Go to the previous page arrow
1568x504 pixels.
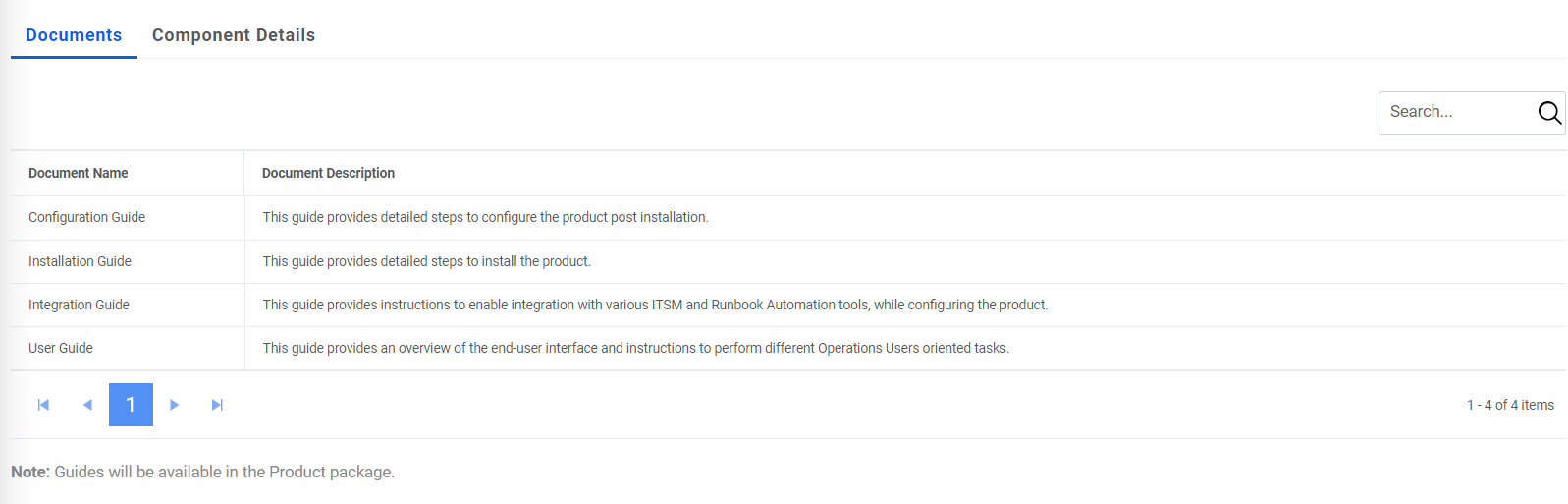pos(87,405)
